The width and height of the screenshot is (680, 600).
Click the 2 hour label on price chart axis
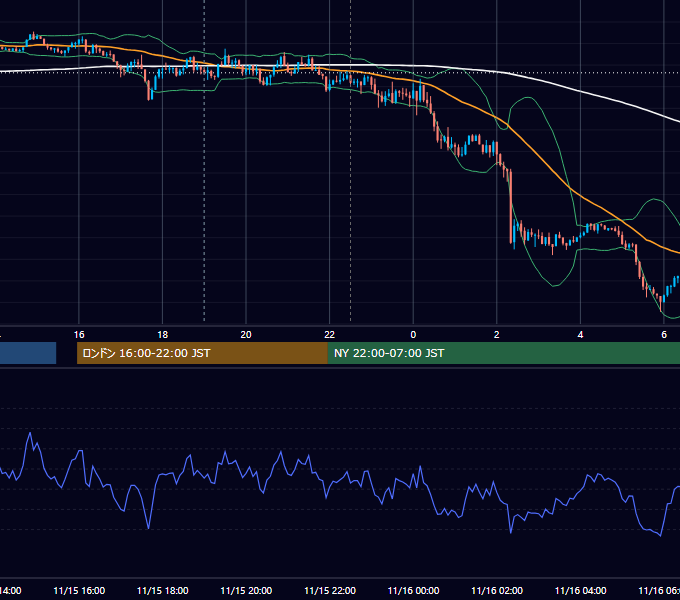pyautogui.click(x=497, y=335)
